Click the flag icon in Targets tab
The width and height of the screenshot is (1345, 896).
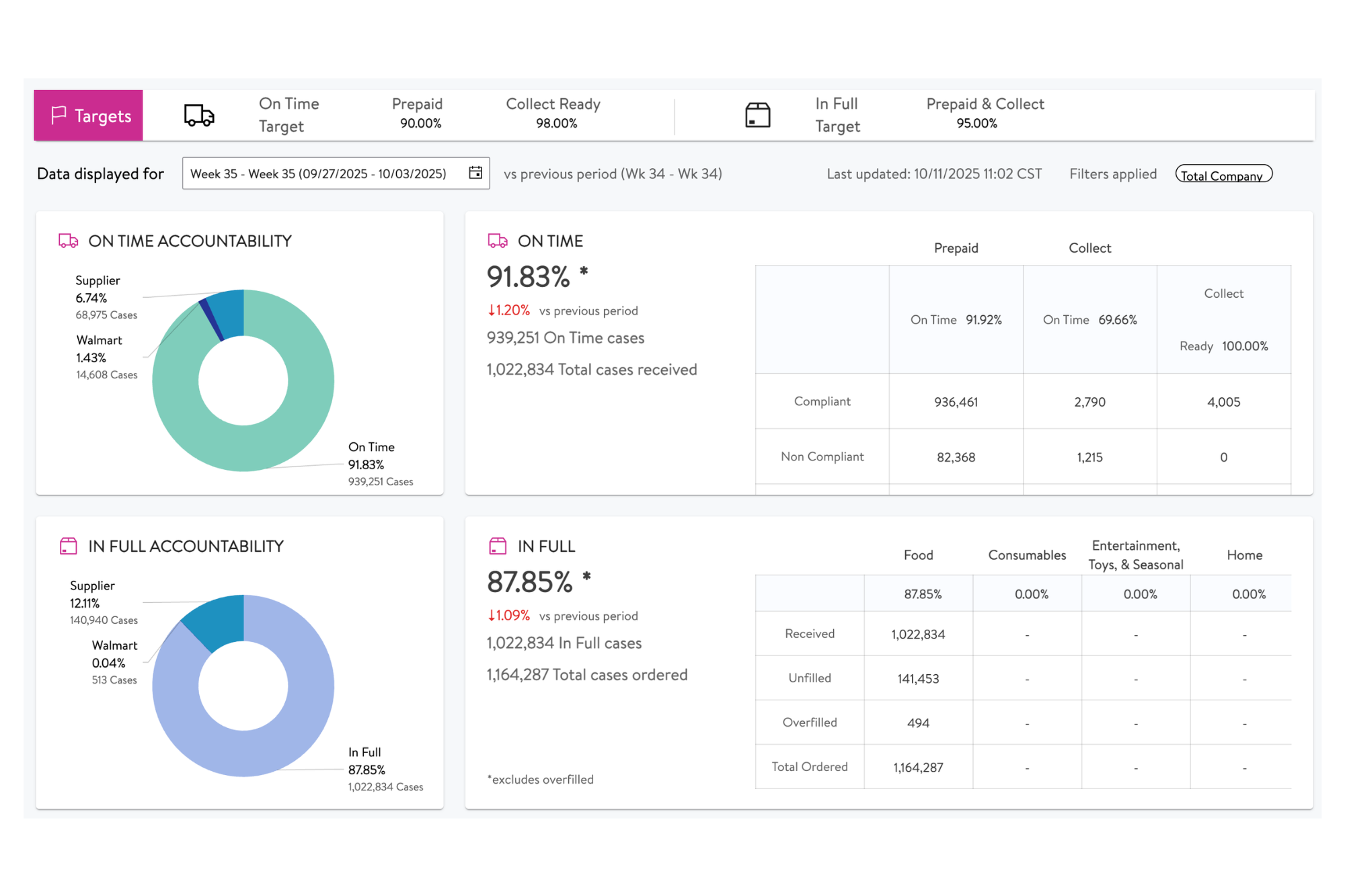point(59,115)
